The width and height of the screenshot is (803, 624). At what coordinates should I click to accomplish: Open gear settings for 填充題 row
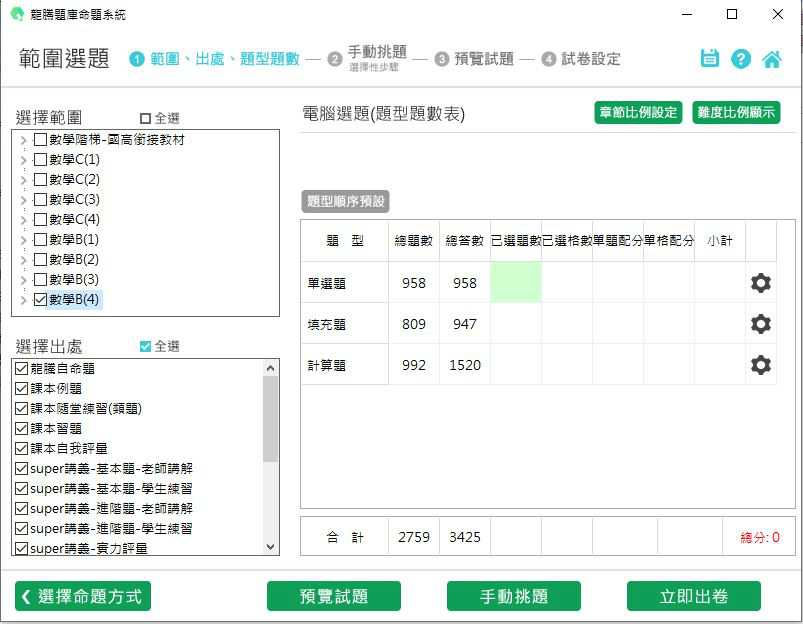tap(760, 324)
